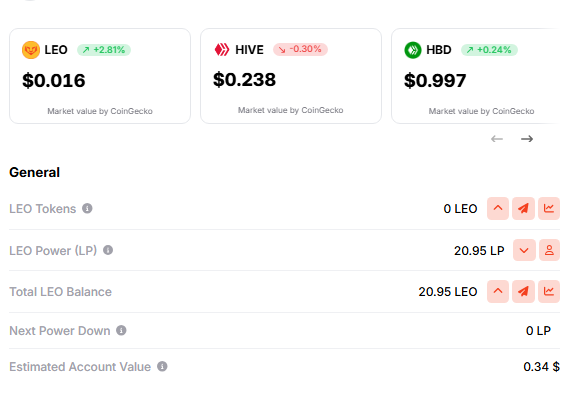
Task: Click the HIVE logo icon
Action: (222, 49)
